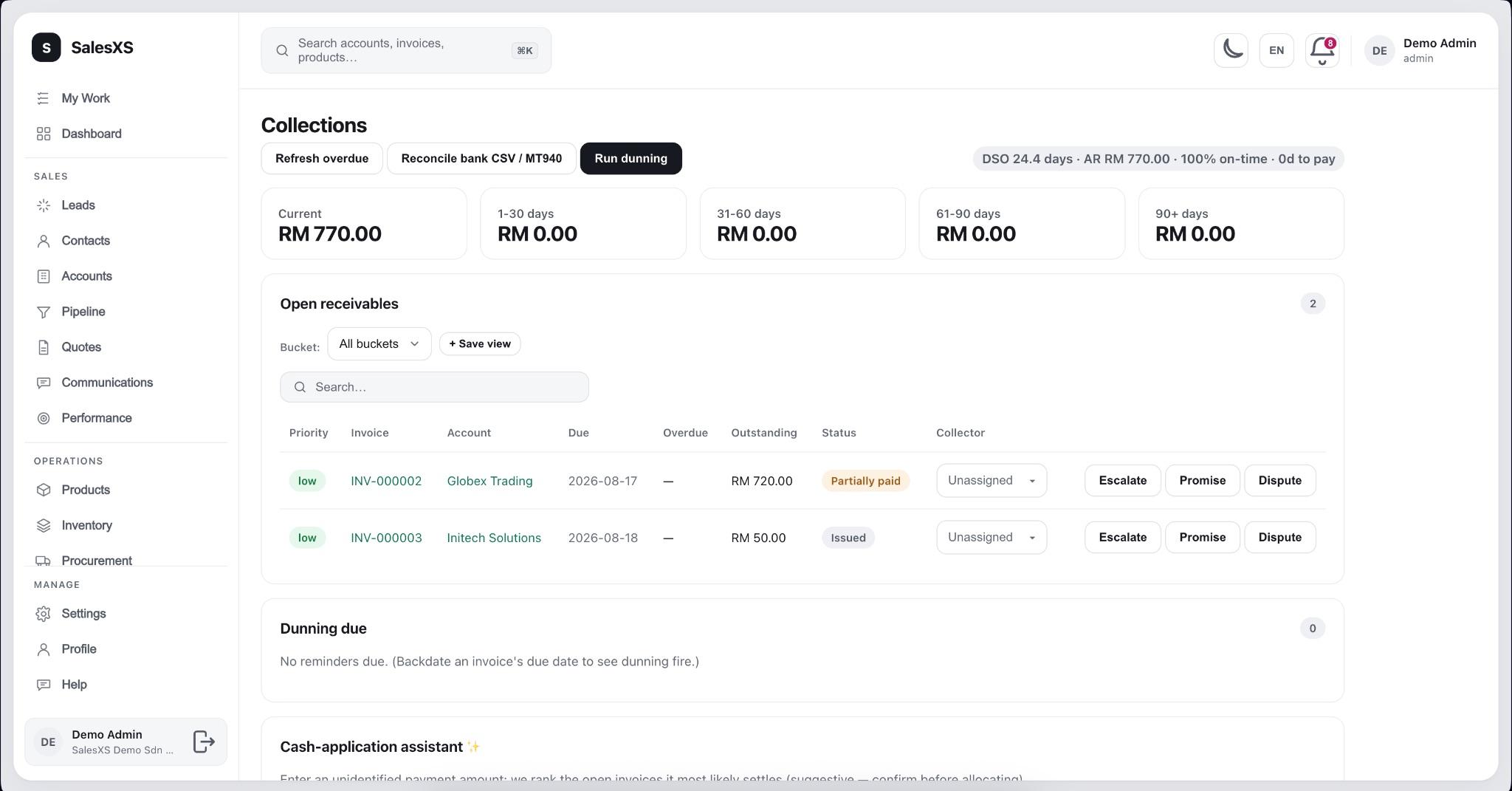
Task: Open the All buckets dropdown
Action: click(x=379, y=344)
